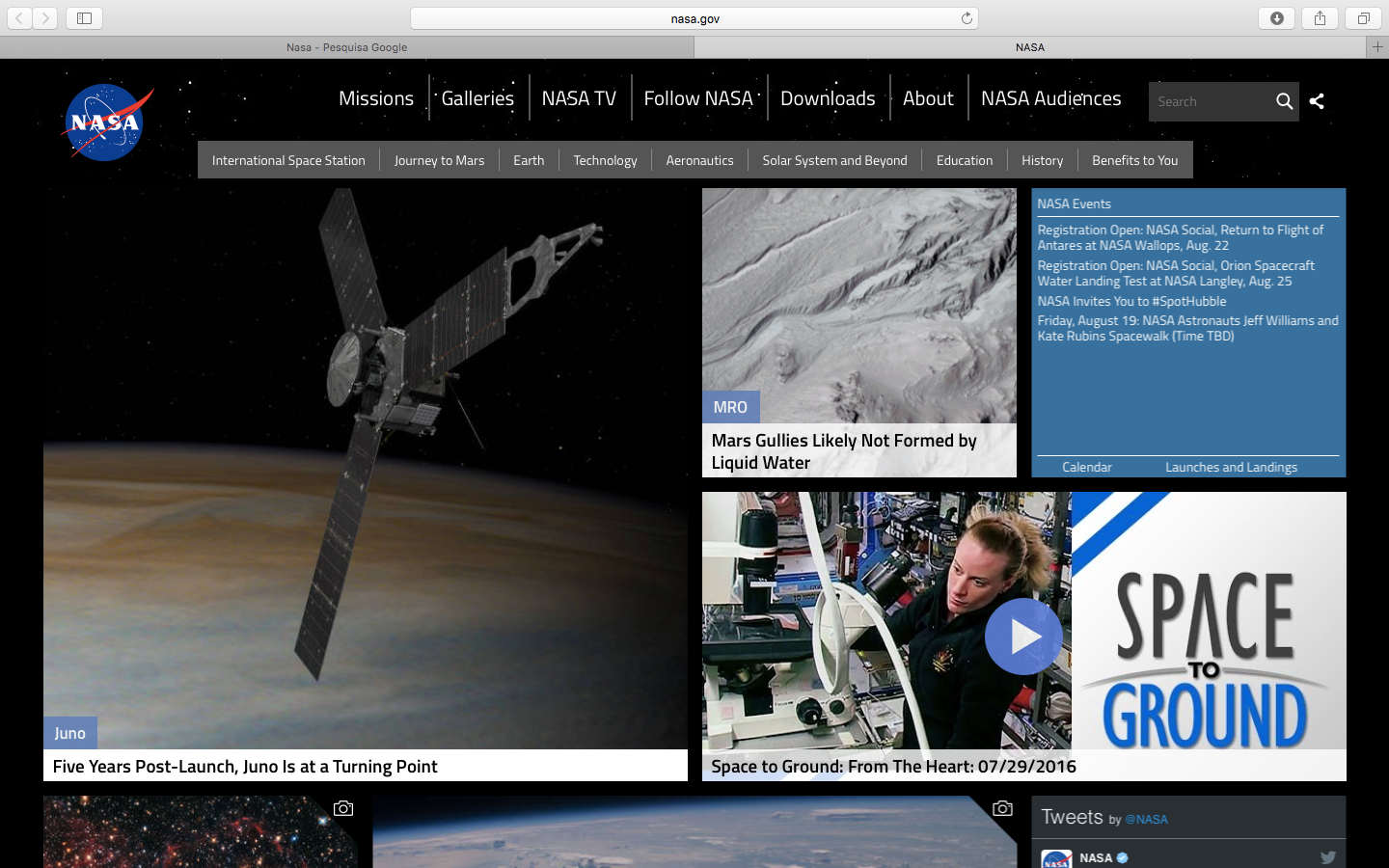Screen dimensions: 1389x868
Task: Open the Education topic
Action: [965, 160]
